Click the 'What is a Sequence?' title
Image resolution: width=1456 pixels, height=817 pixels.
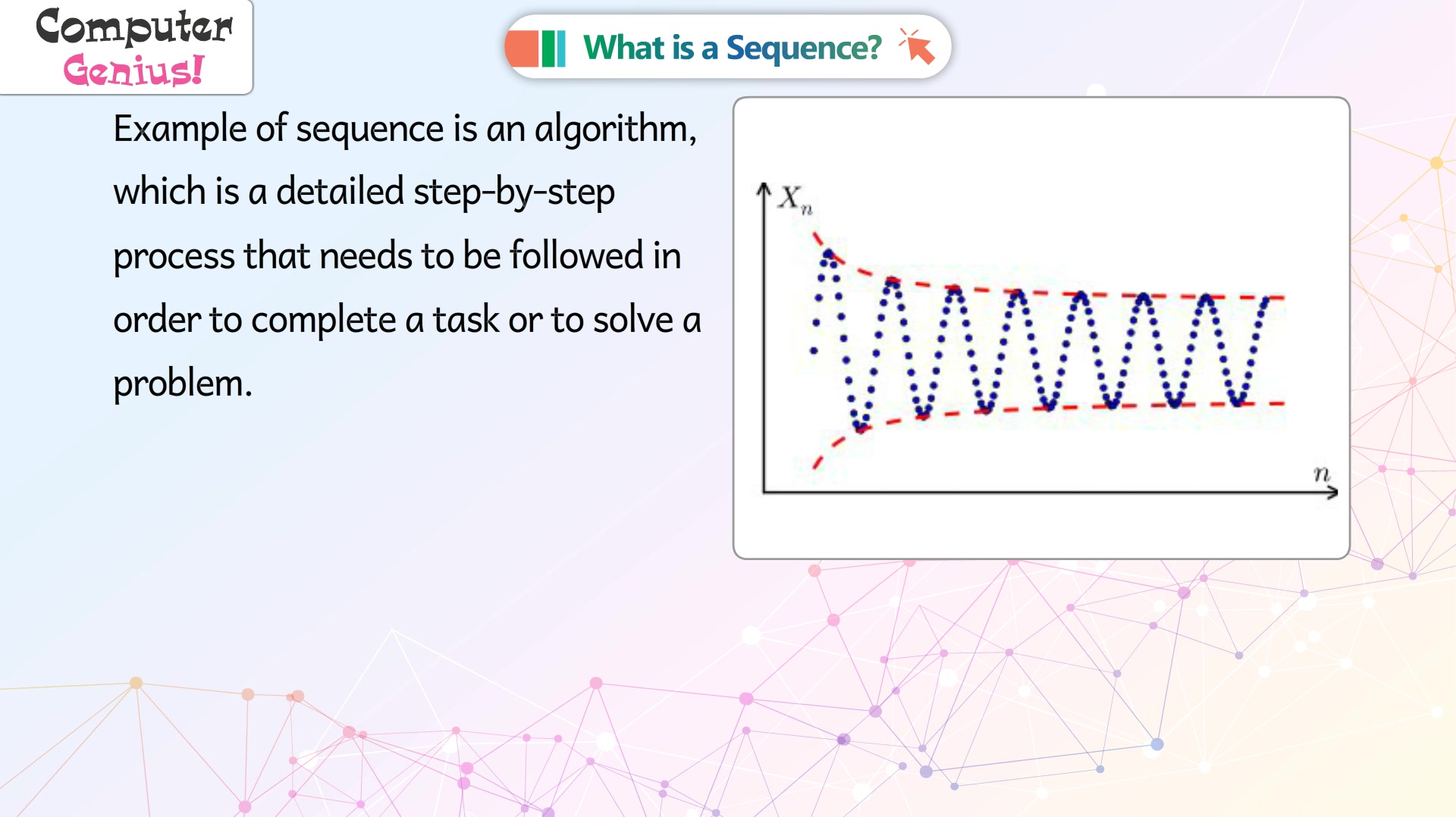pyautogui.click(x=732, y=48)
